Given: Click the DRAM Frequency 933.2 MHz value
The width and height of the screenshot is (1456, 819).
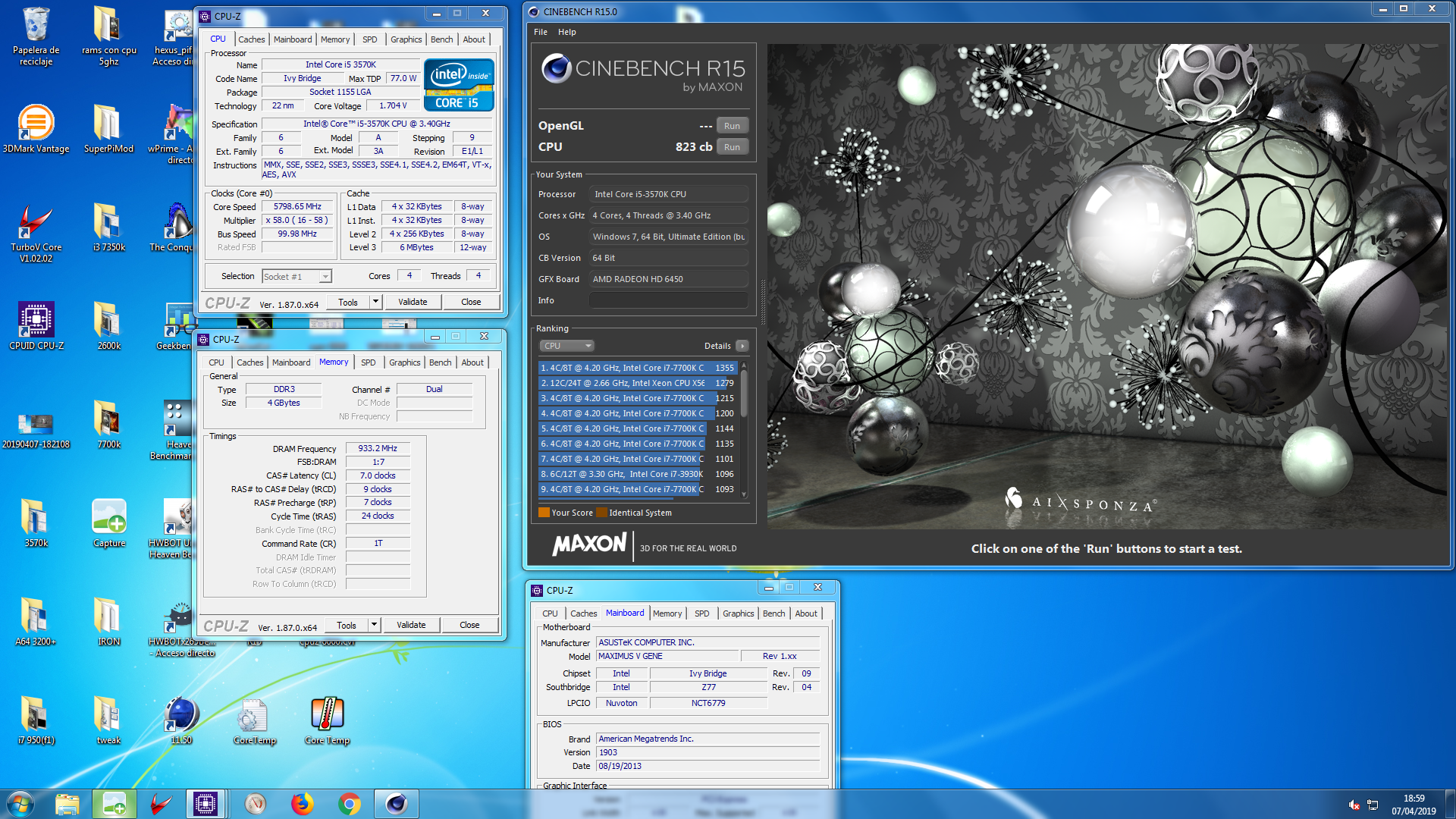Looking at the screenshot, I should click(x=378, y=448).
